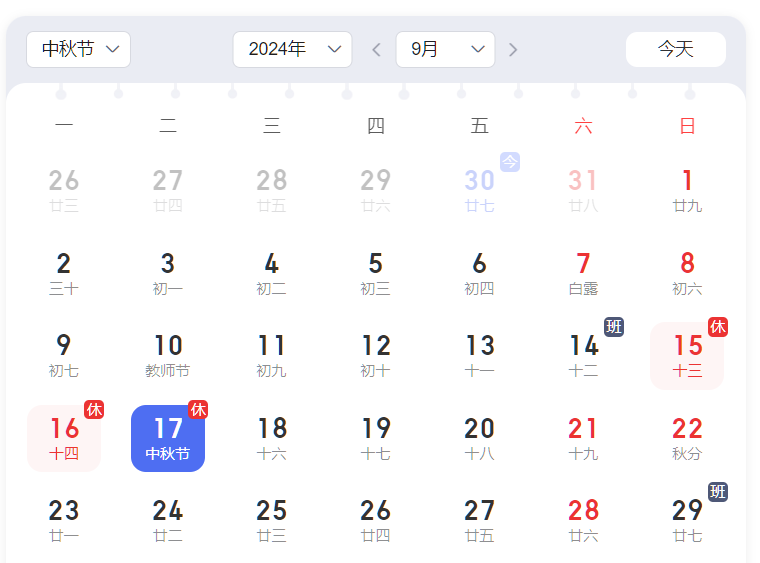
Task: Select August 27 廿四 date
Action: click(168, 191)
